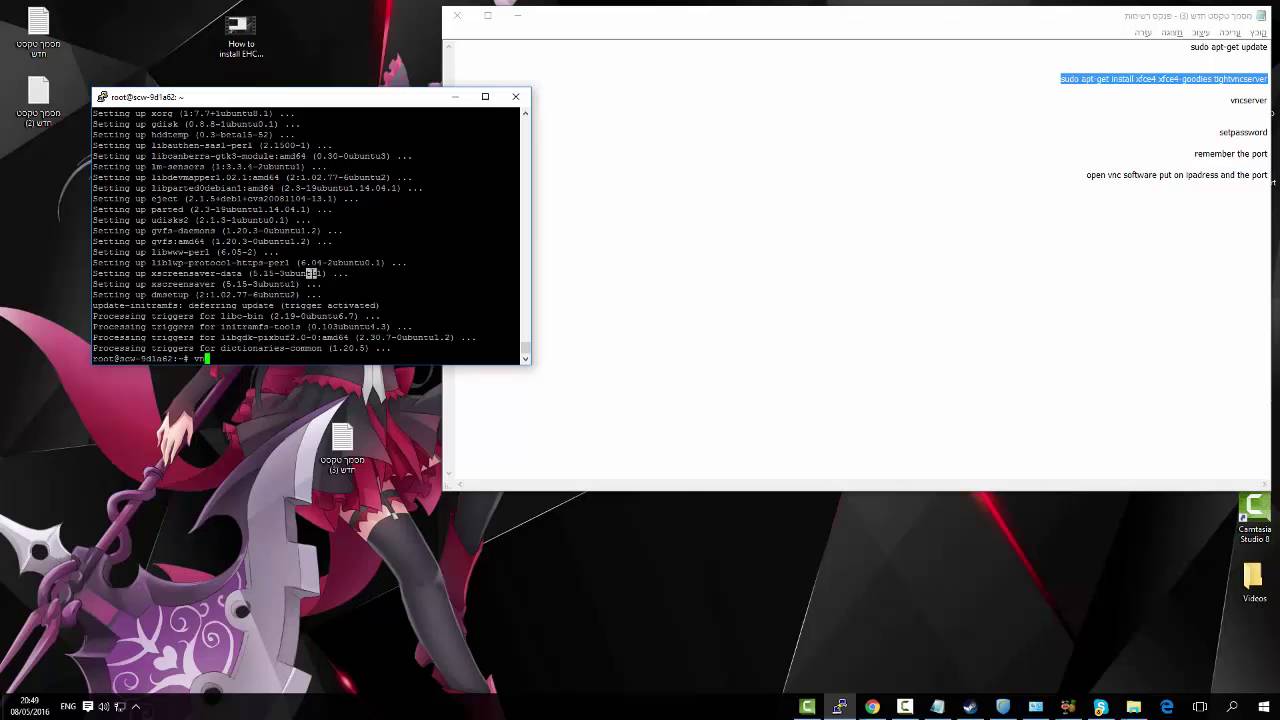The height and width of the screenshot is (720, 1280).
Task: Minimize the PuTTY terminal window
Action: (x=455, y=97)
